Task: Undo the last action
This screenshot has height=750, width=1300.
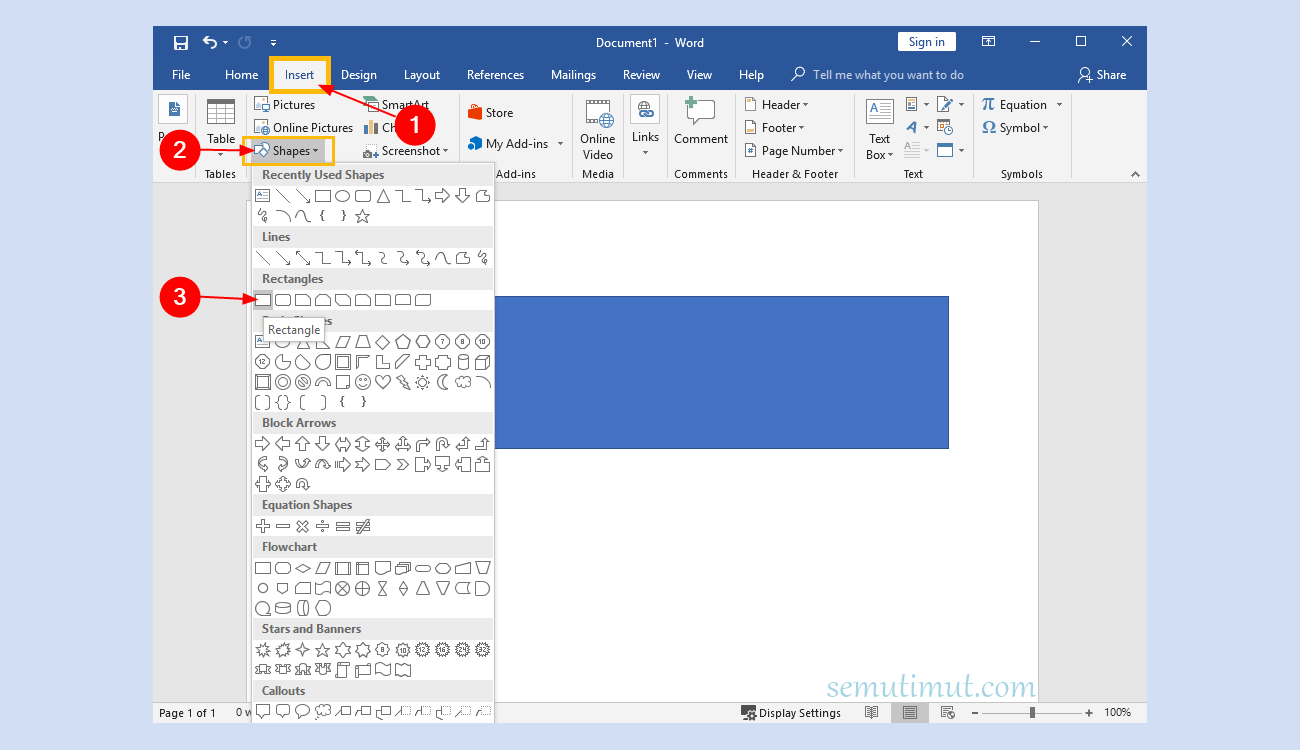Action: [210, 42]
